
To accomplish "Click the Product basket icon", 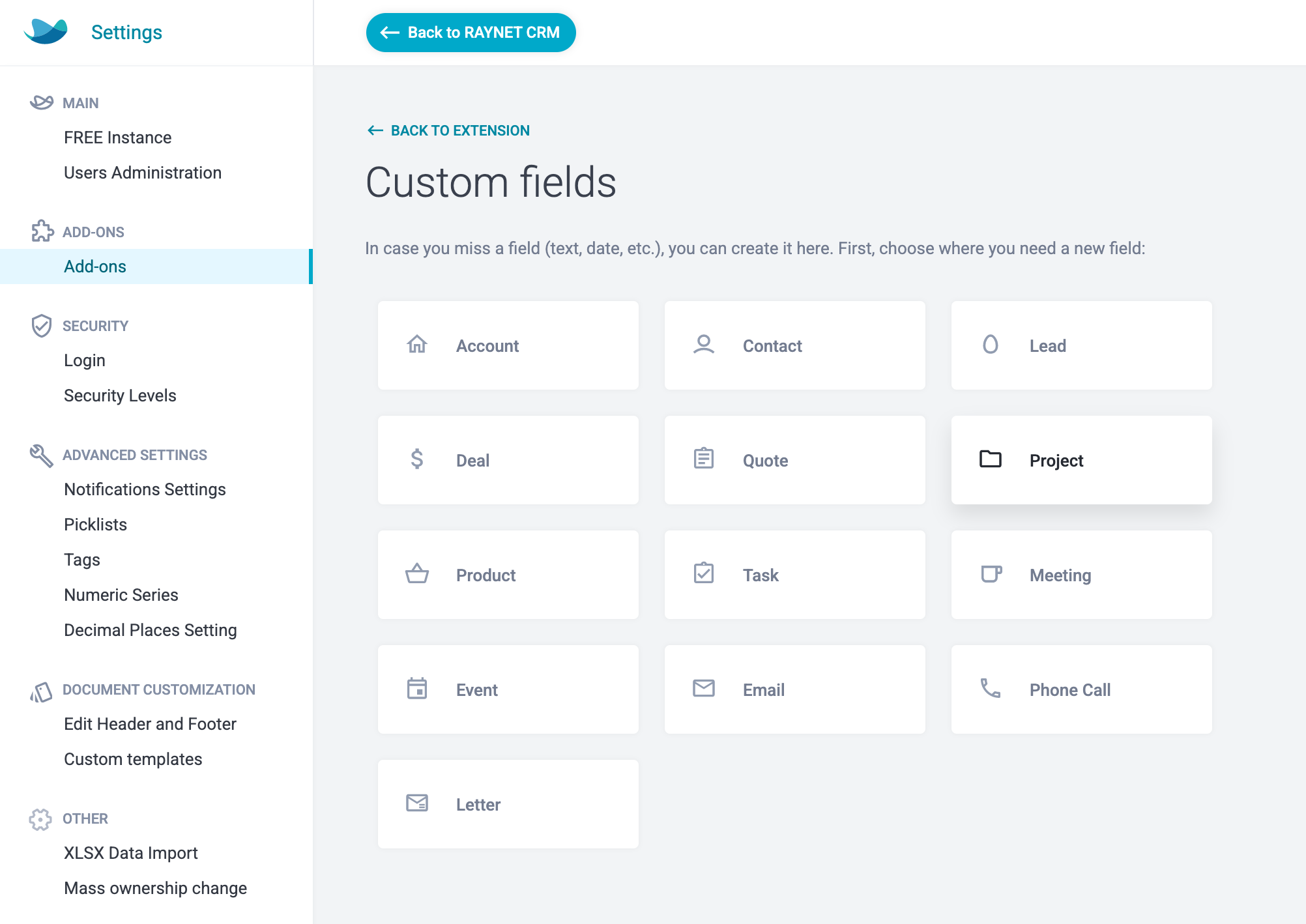I will pos(417,573).
